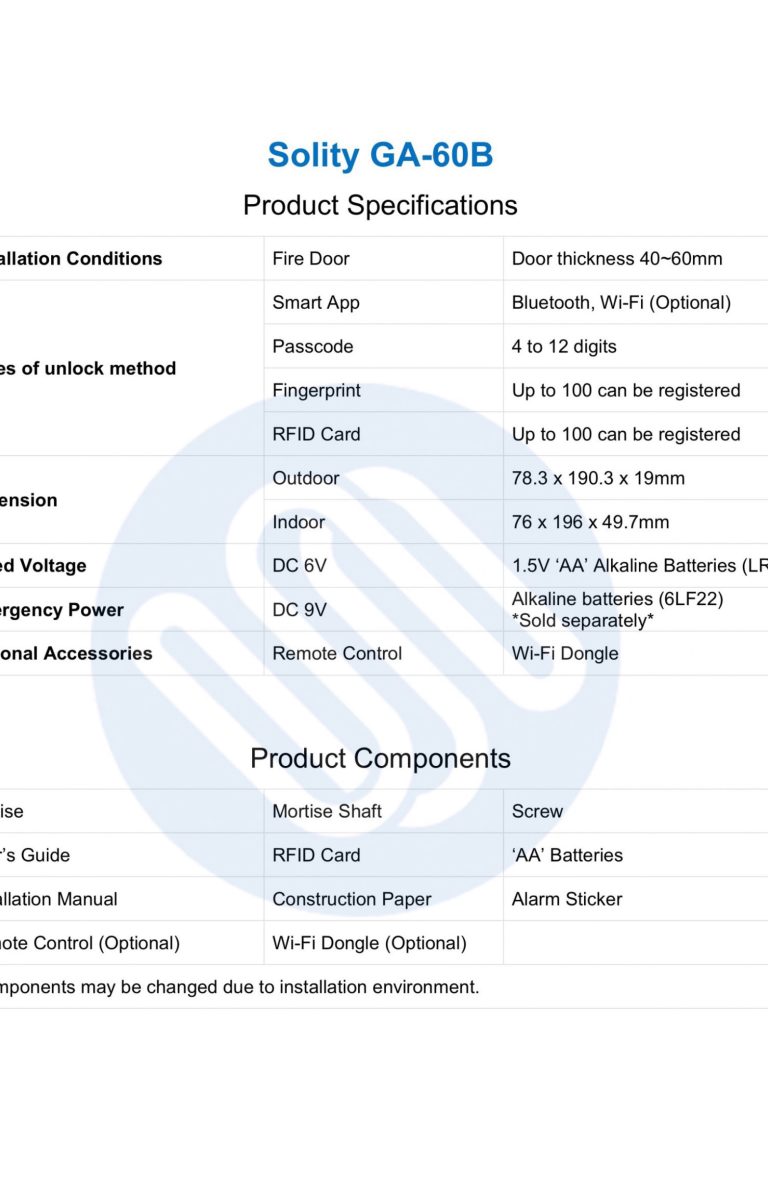
Task: Click the Door thickness 40~60mm text
Action: (617, 258)
